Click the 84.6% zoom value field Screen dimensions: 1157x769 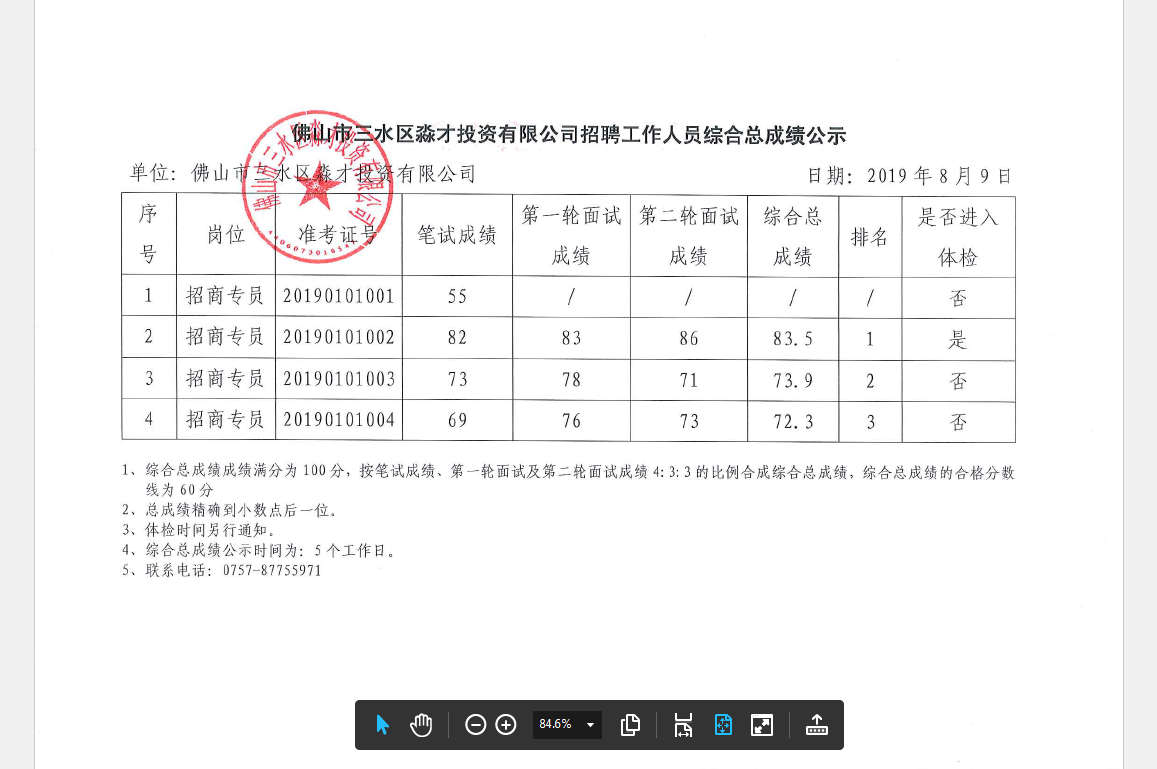coord(555,725)
